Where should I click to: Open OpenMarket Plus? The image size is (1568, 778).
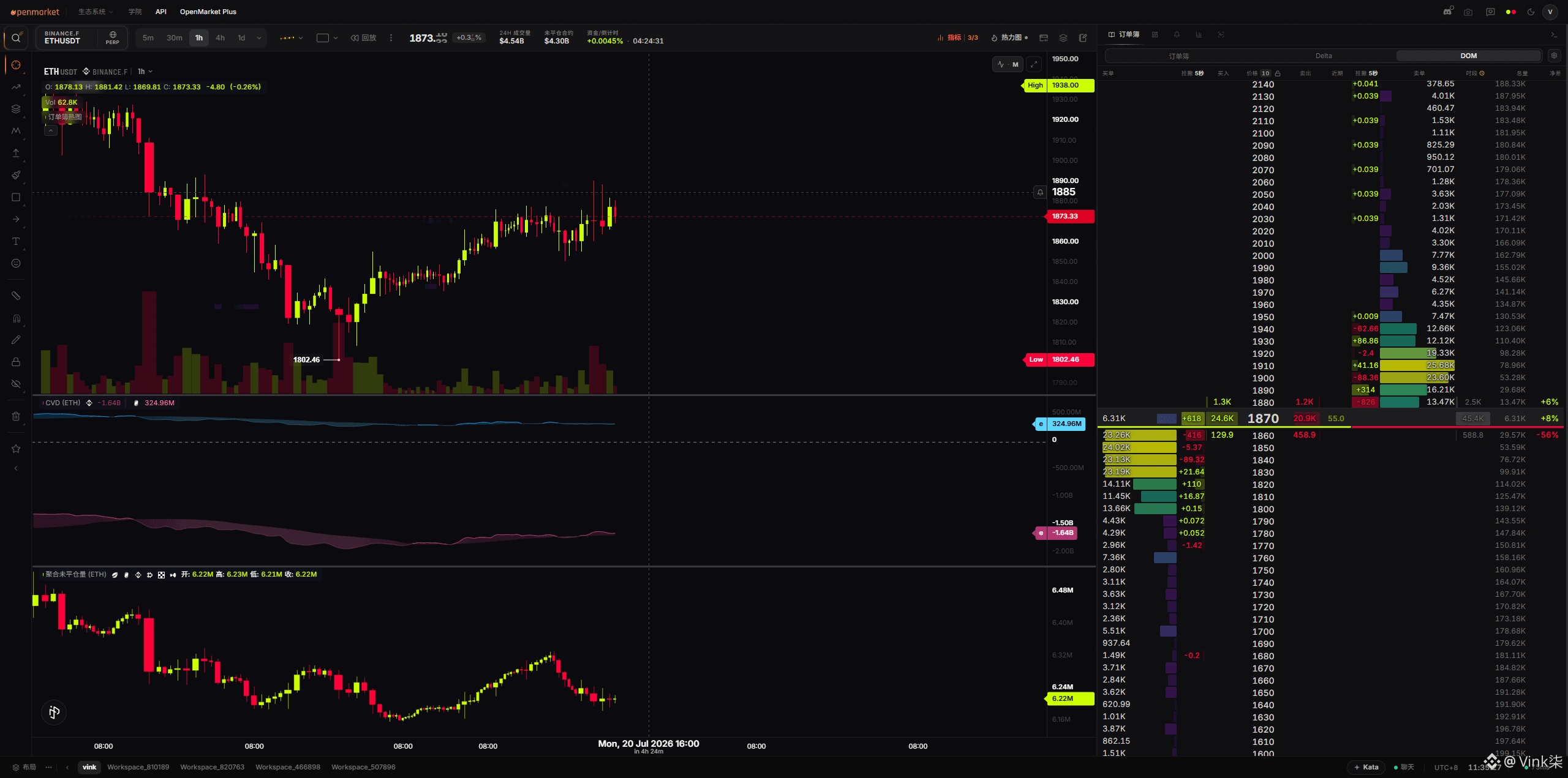click(x=208, y=12)
